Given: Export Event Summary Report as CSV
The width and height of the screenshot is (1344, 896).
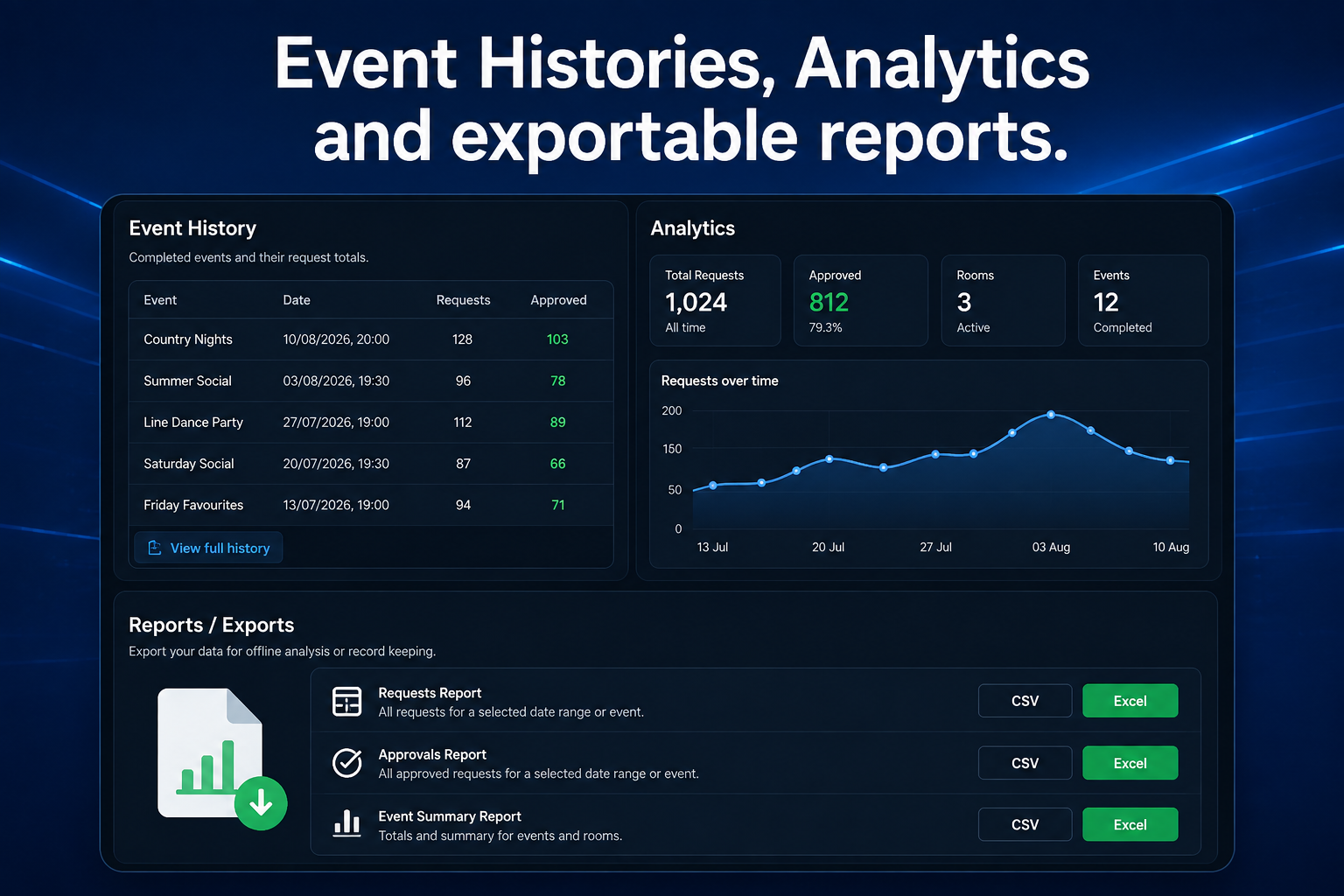Looking at the screenshot, I should pos(1025,824).
